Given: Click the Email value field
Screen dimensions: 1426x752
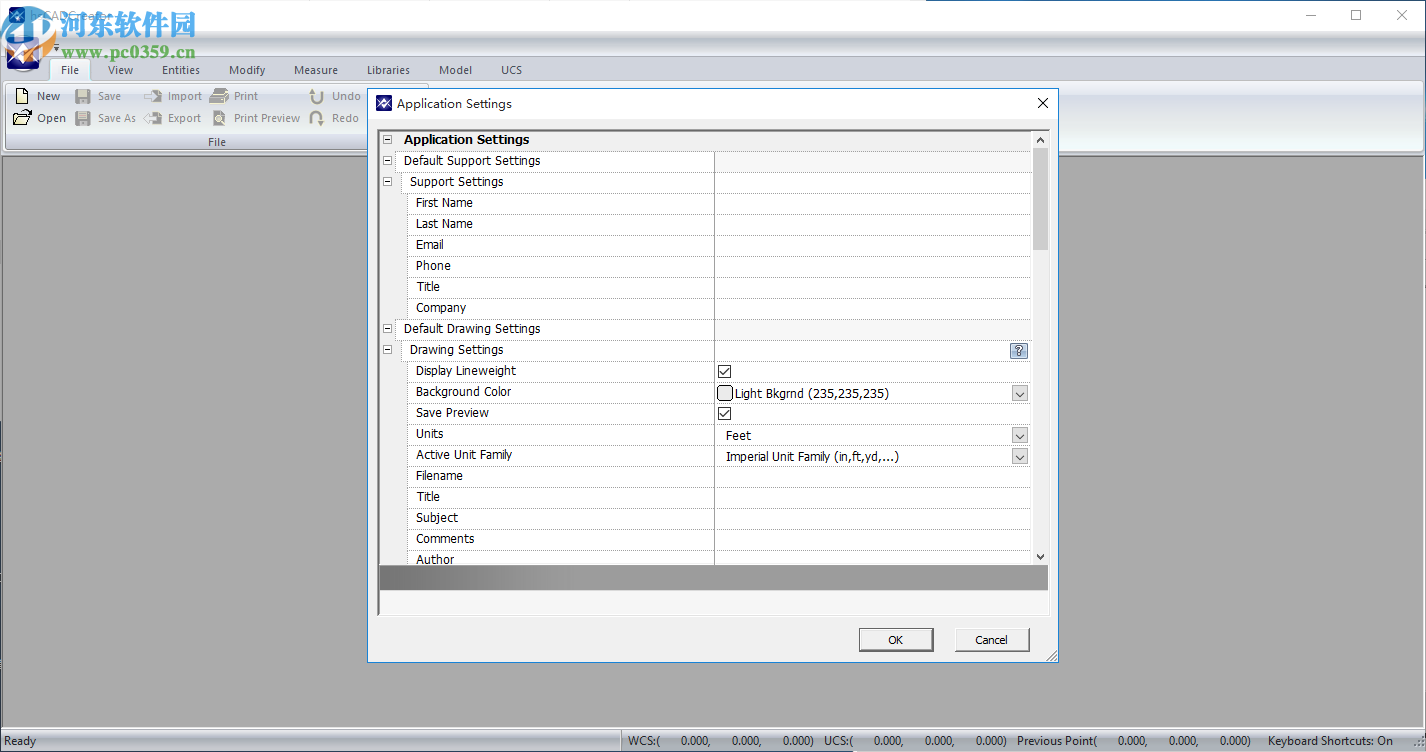Looking at the screenshot, I should (872, 245).
